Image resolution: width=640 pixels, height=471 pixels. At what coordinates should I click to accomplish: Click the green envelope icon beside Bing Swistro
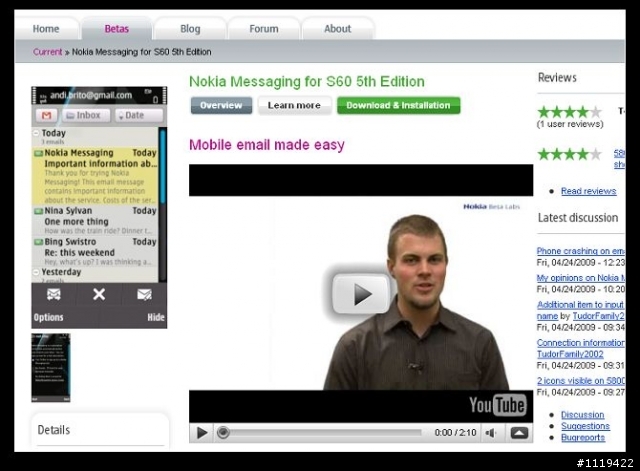click(x=38, y=242)
